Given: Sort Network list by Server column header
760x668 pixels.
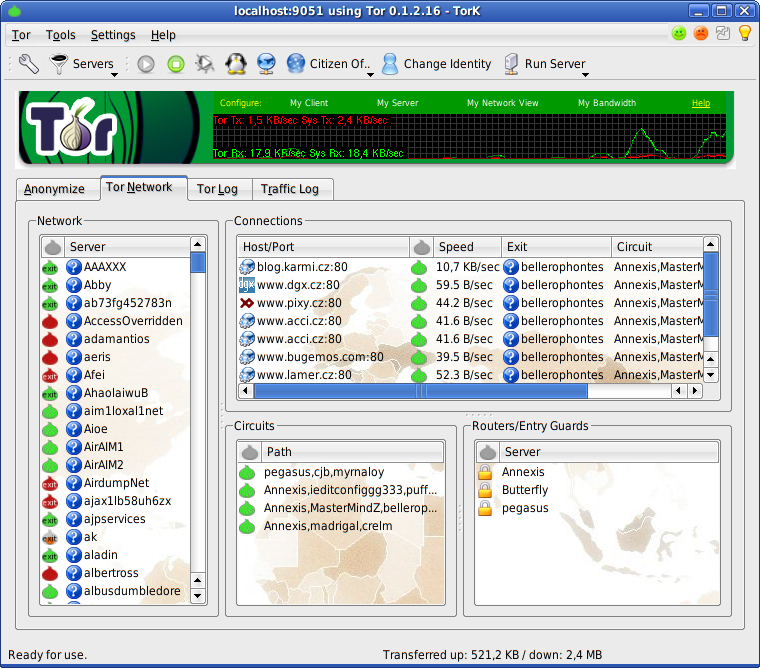Looking at the screenshot, I should coord(128,247).
